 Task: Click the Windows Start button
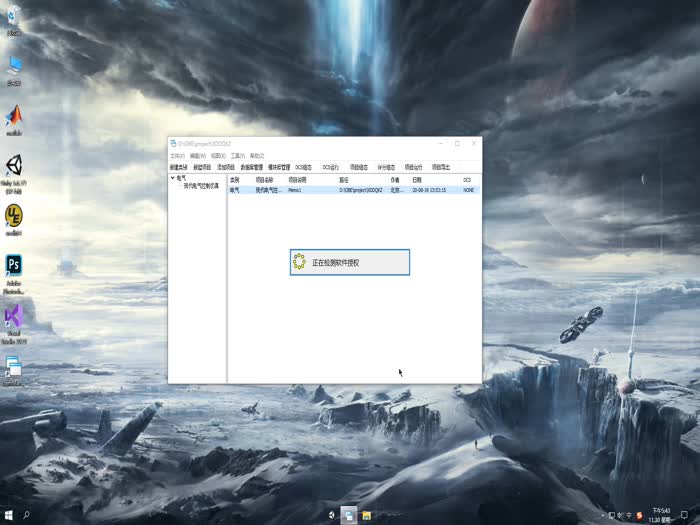click(8, 516)
